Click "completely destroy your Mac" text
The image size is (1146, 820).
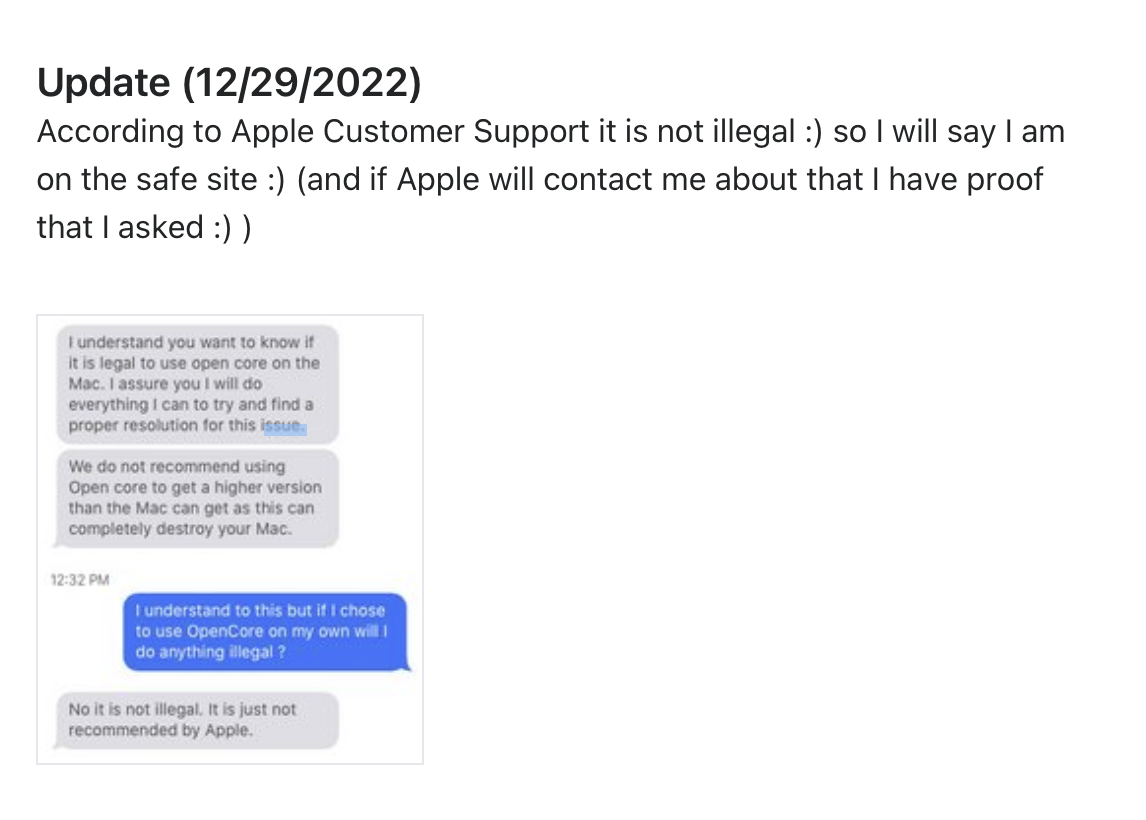point(180,529)
